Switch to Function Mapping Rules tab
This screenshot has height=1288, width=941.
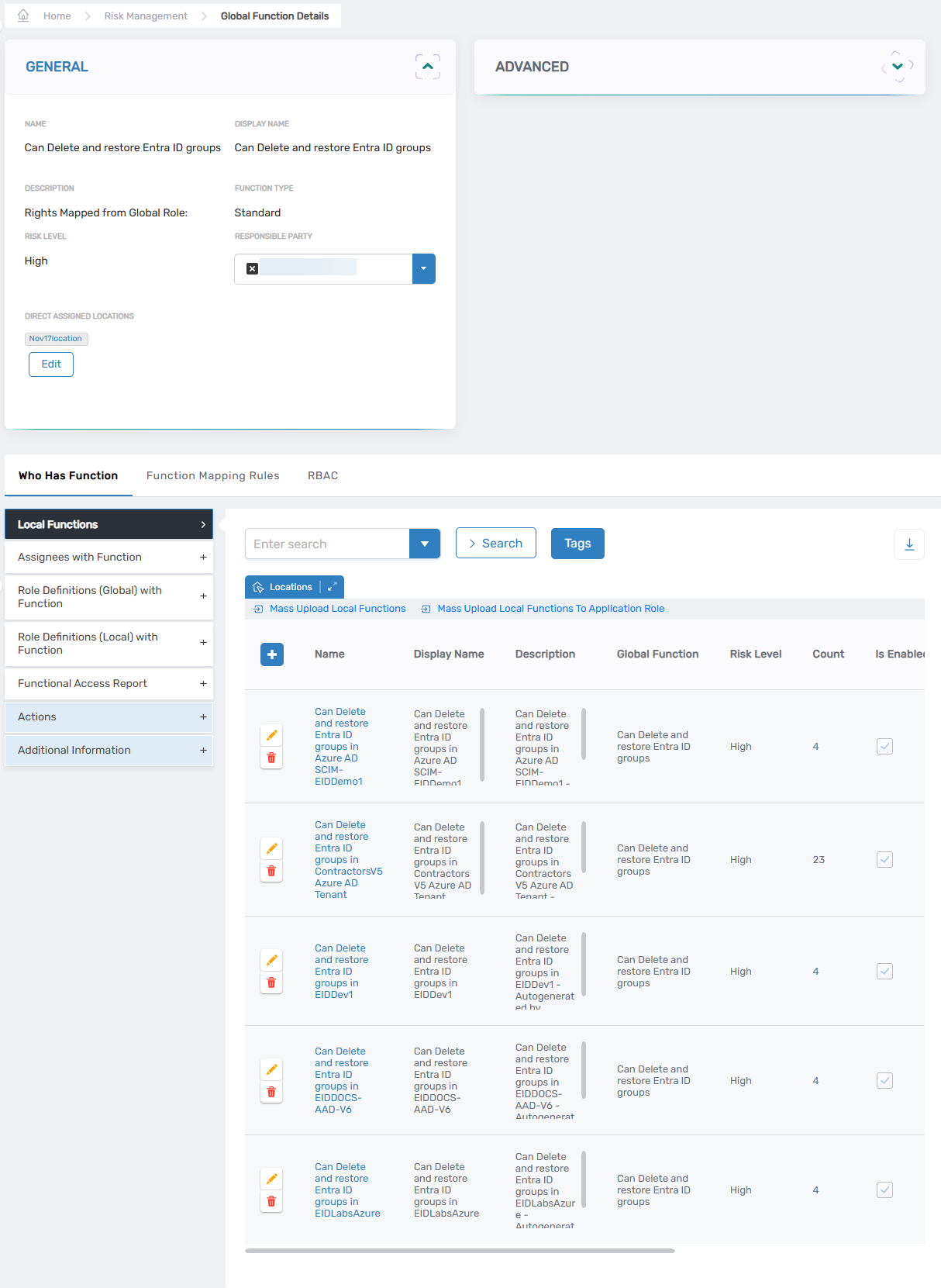(x=212, y=475)
